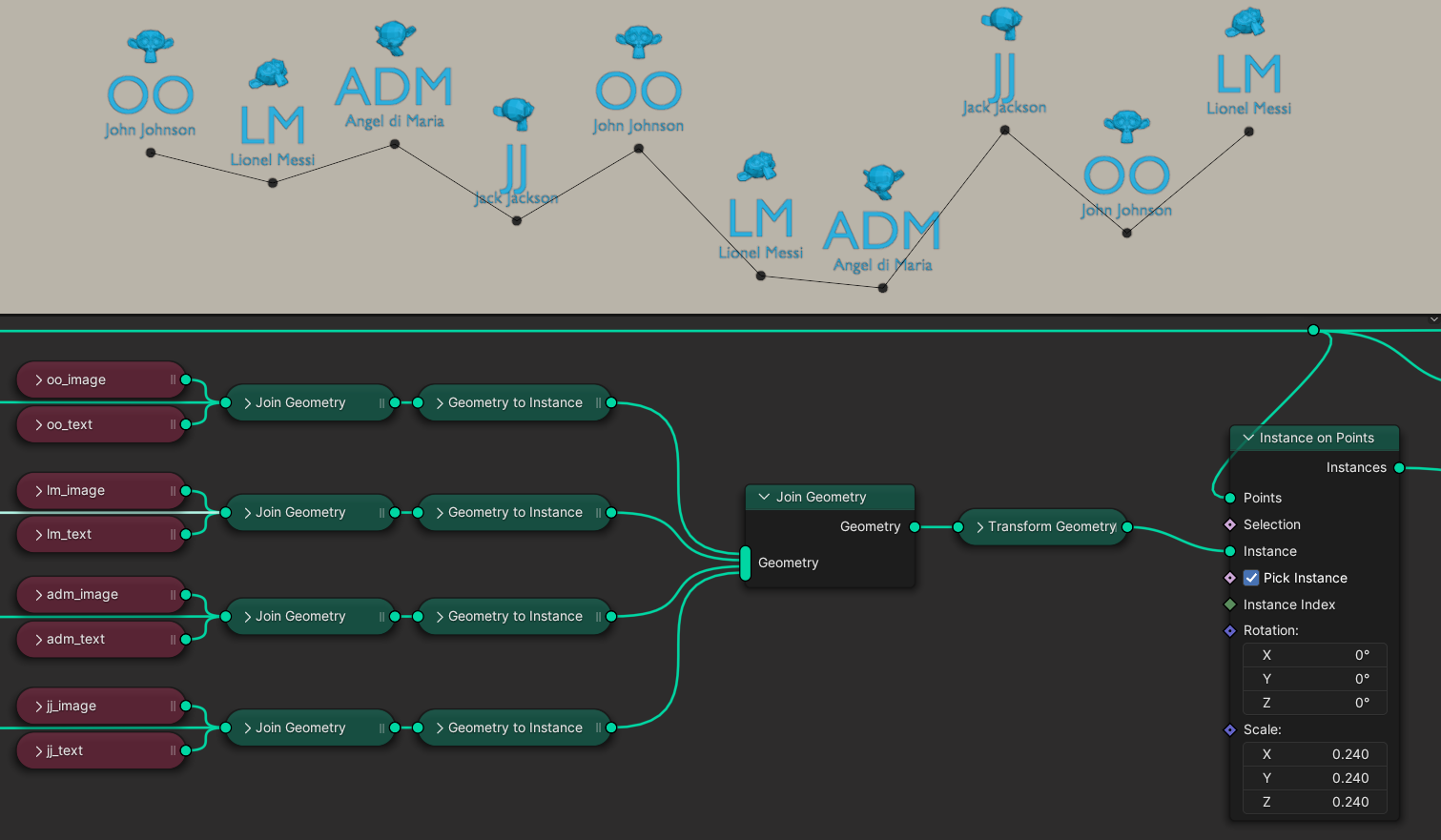
Task: Expand Join Geometry node beside oo_image
Action: click(x=248, y=402)
